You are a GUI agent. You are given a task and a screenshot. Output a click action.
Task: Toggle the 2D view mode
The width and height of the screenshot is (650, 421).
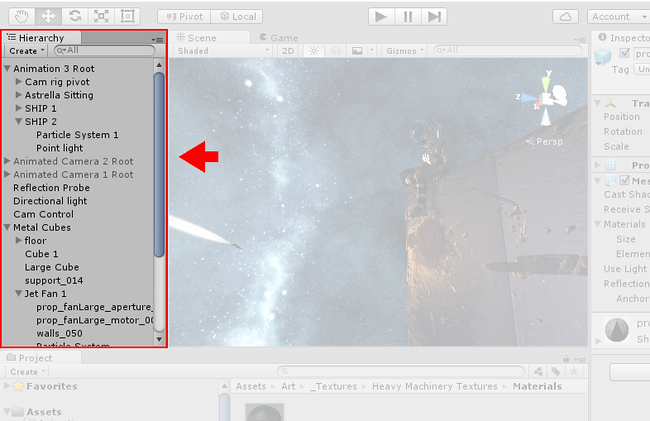click(x=288, y=51)
